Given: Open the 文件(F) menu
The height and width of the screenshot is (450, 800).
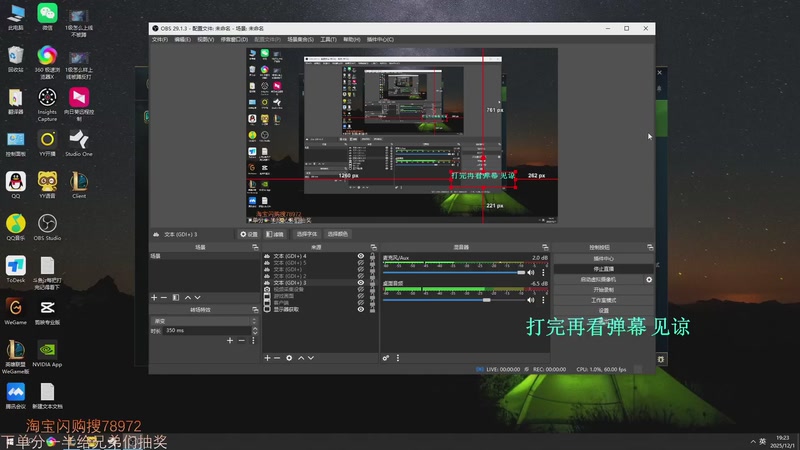Looking at the screenshot, I should tap(160, 39).
